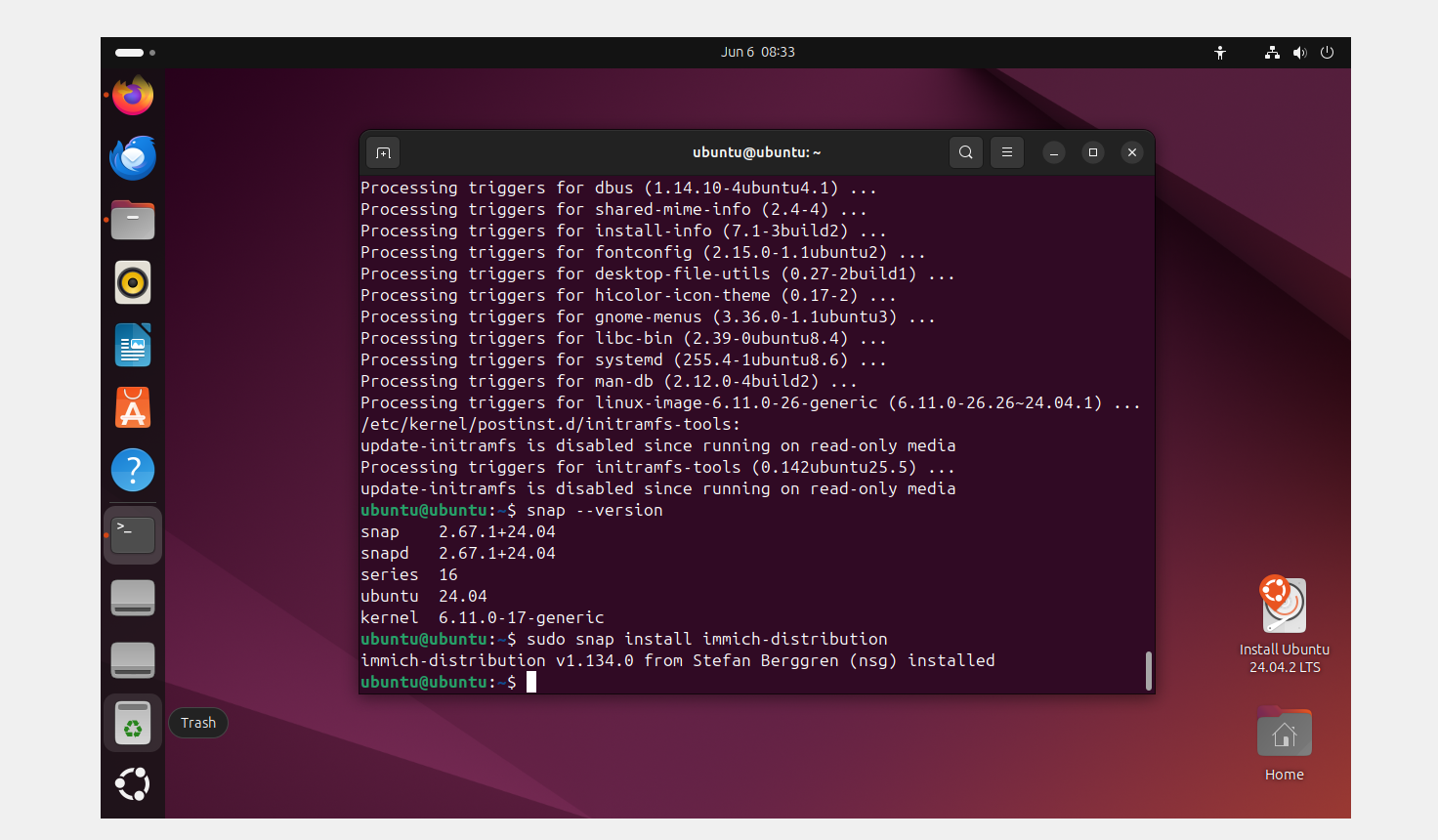
Task: Click '/etc/kernel/postinst.d/initramfs-tools:' line
Action: point(551,424)
